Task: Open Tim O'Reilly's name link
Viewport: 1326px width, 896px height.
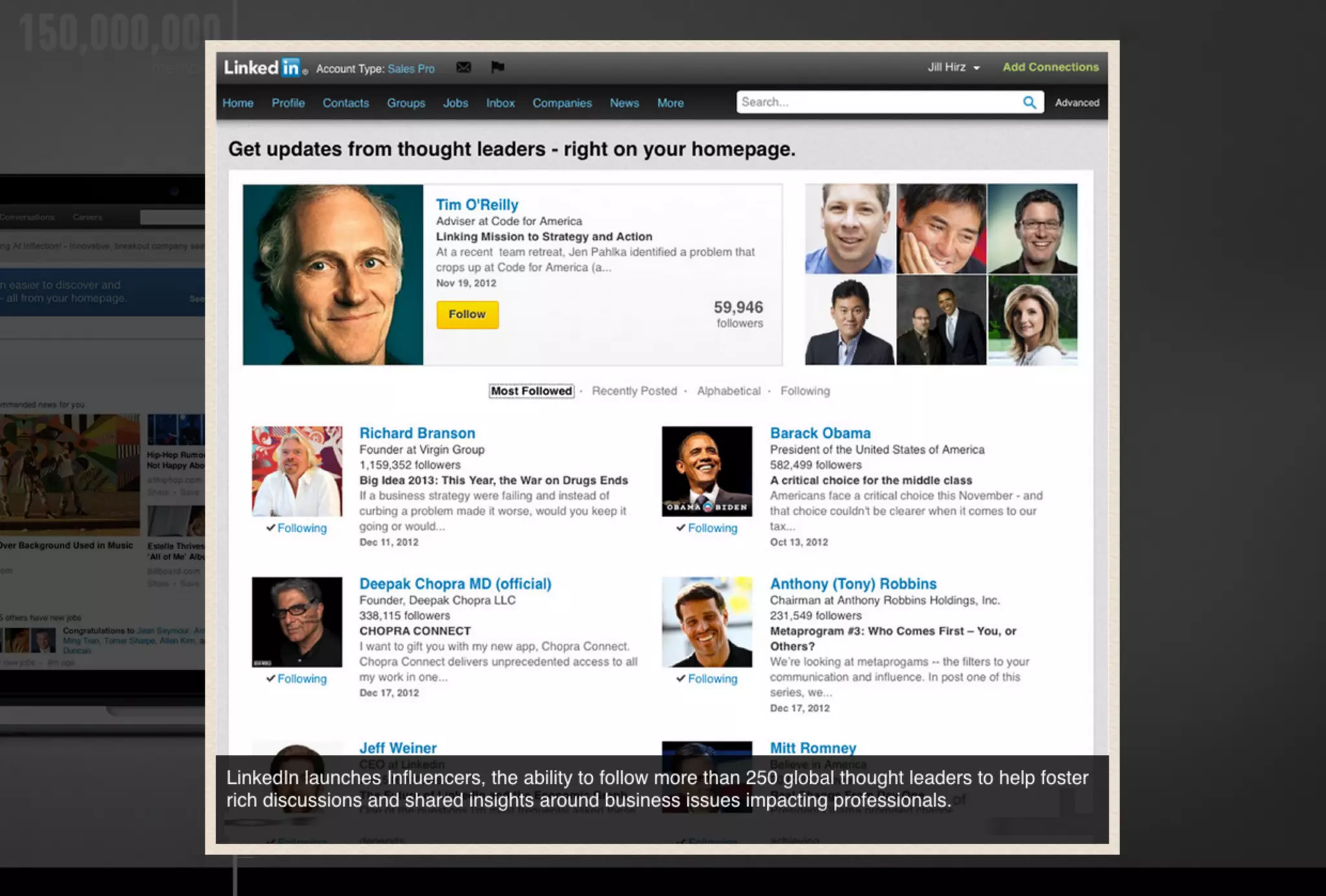Action: click(x=477, y=205)
